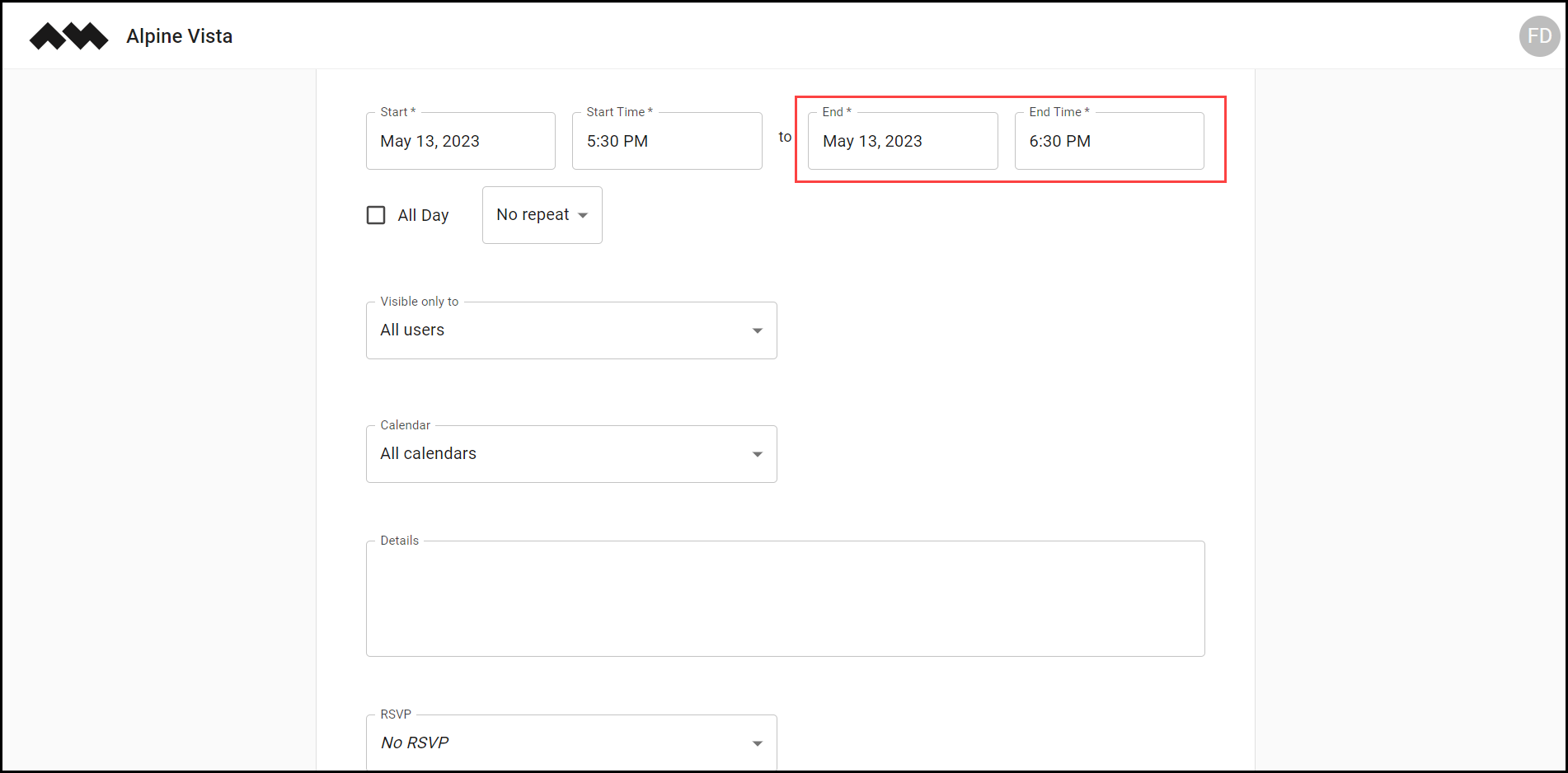Image resolution: width=1568 pixels, height=773 pixels.
Task: Click the End date field
Action: [x=903, y=141]
